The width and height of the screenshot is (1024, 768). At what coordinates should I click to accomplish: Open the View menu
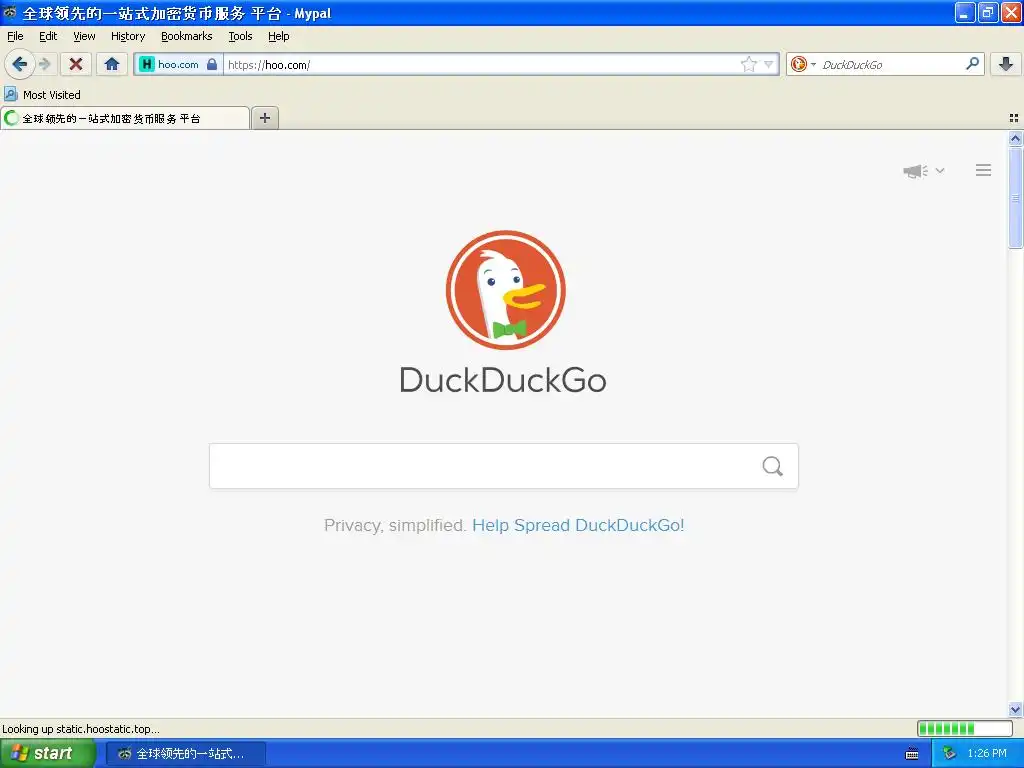pos(84,36)
